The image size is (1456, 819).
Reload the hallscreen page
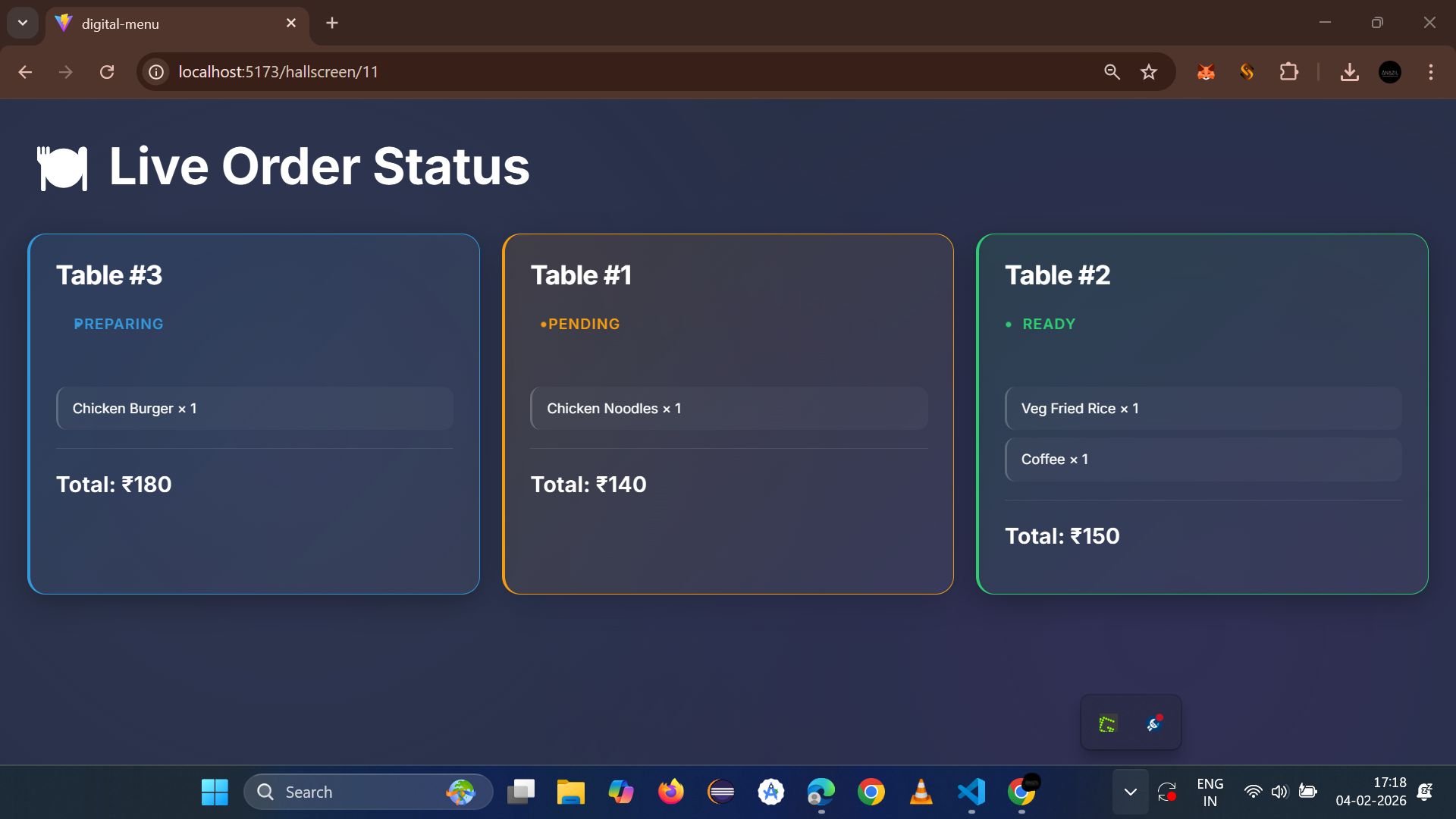point(107,72)
